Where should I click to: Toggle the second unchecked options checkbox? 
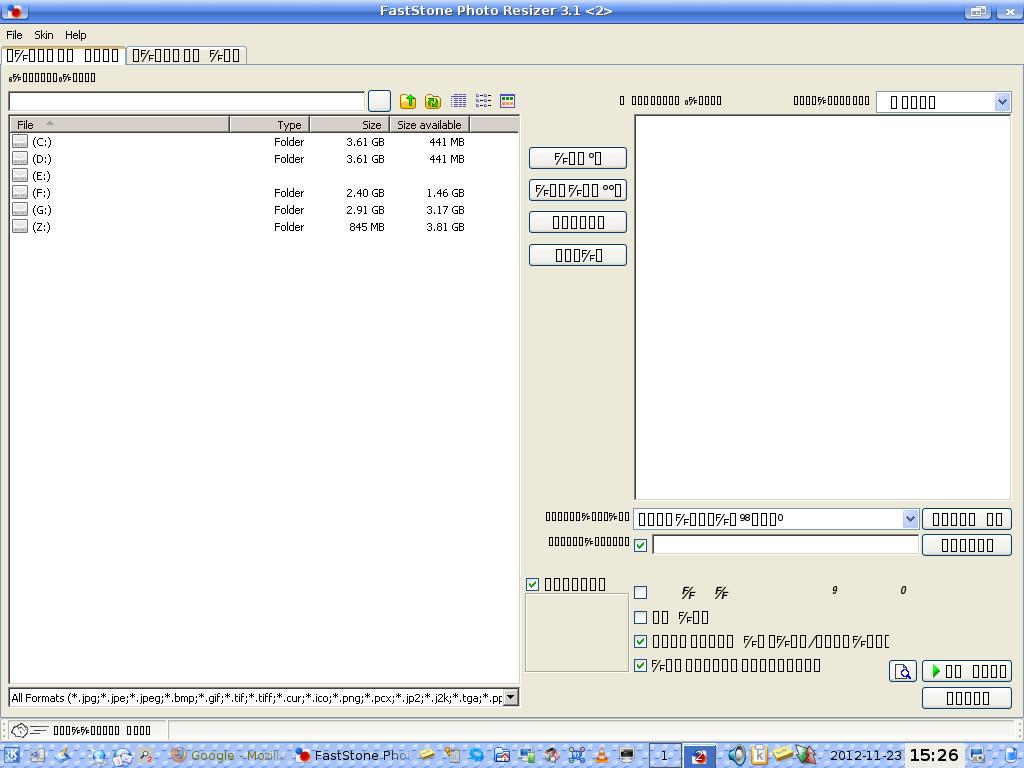(x=641, y=617)
